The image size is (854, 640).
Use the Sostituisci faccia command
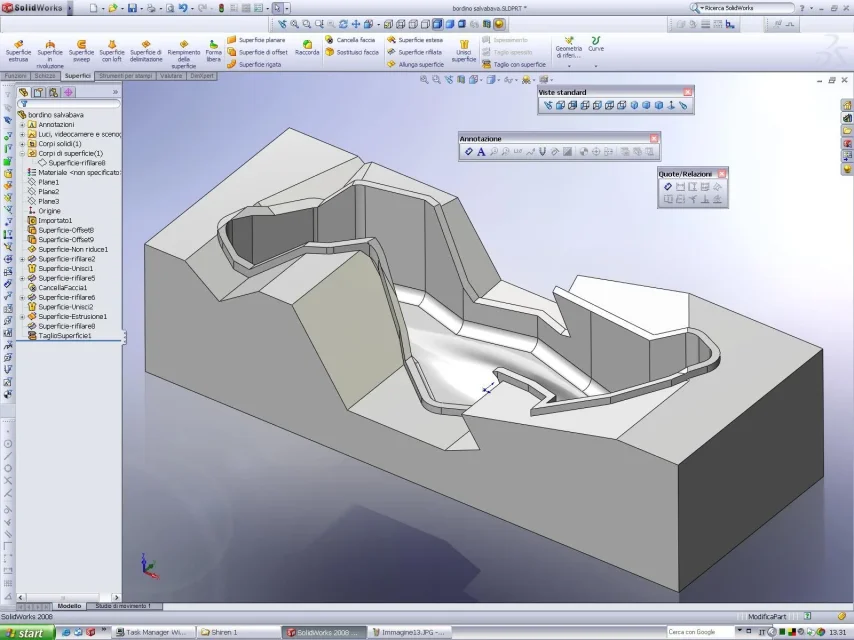352,52
